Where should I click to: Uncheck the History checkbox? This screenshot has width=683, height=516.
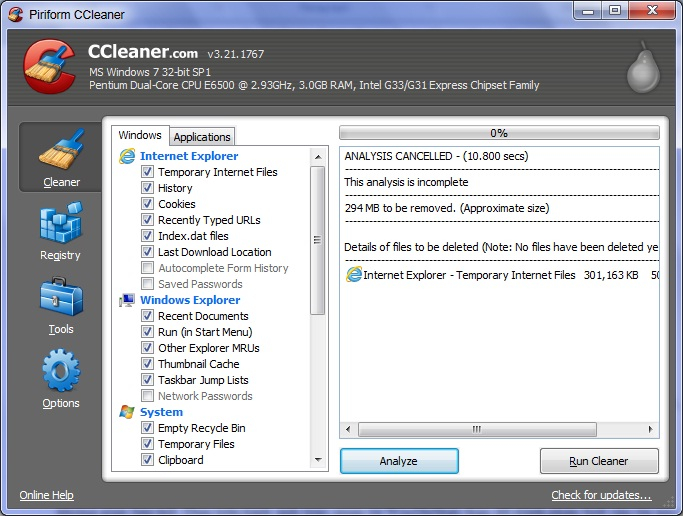pyautogui.click(x=147, y=188)
